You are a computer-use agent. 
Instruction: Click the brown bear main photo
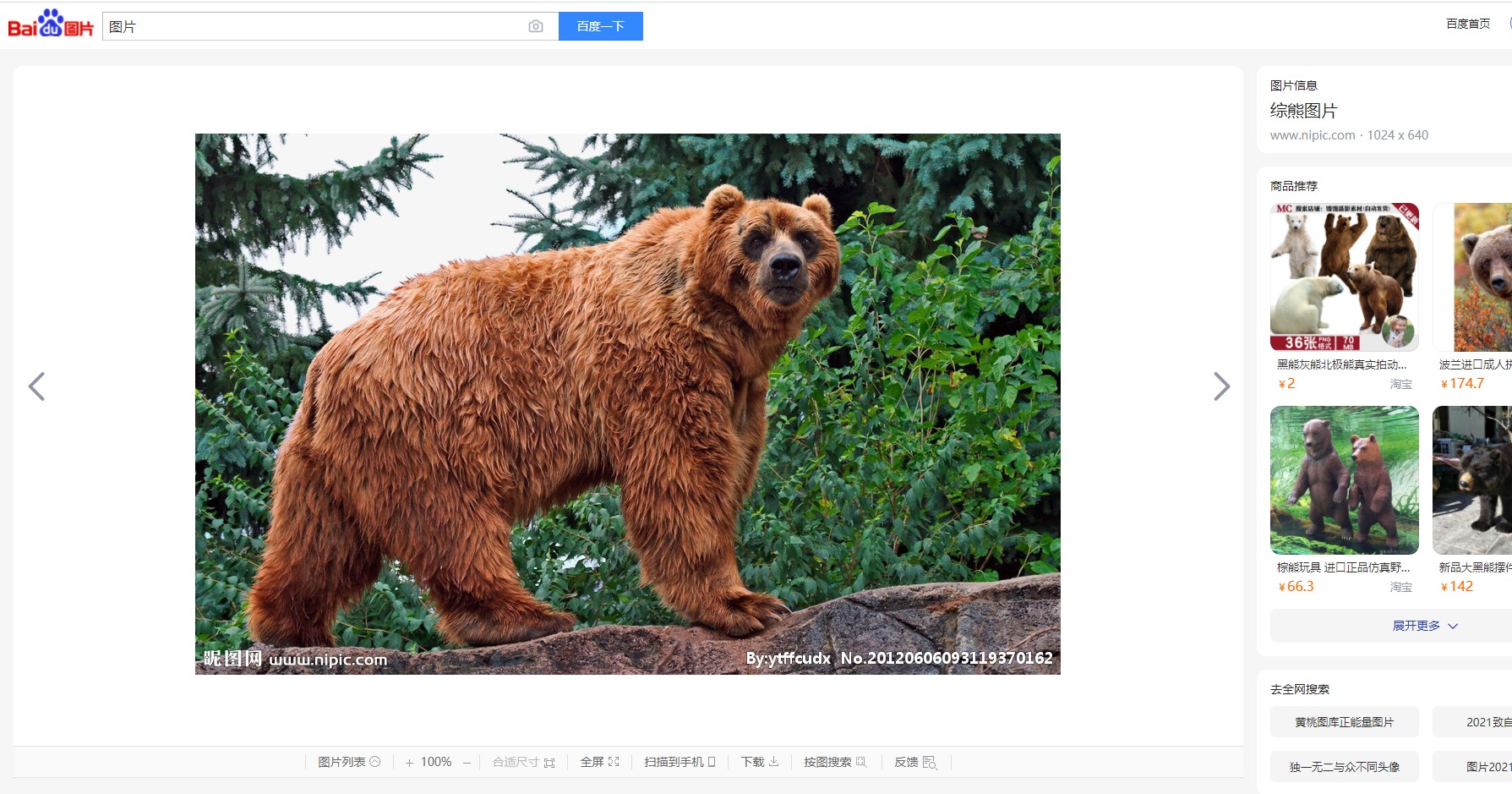pyautogui.click(x=628, y=404)
